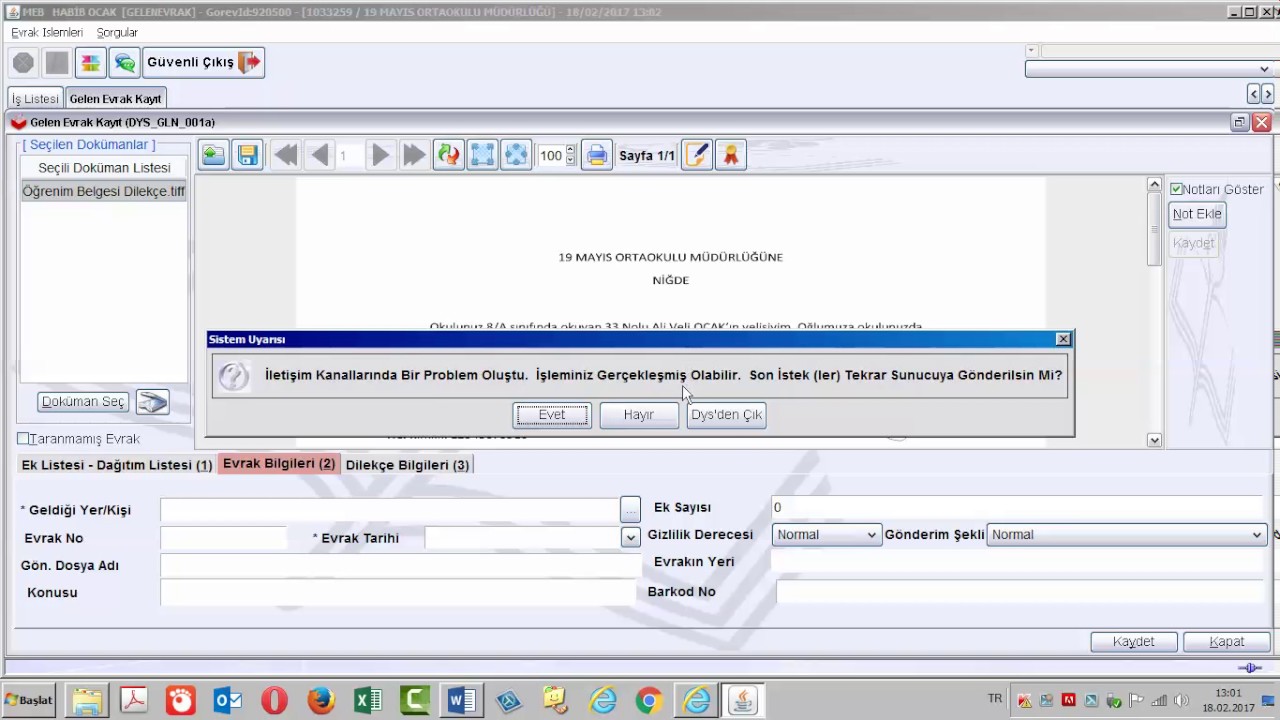Image resolution: width=1280 pixels, height=720 pixels.
Task: Open the Sorgular menu
Action: [117, 33]
